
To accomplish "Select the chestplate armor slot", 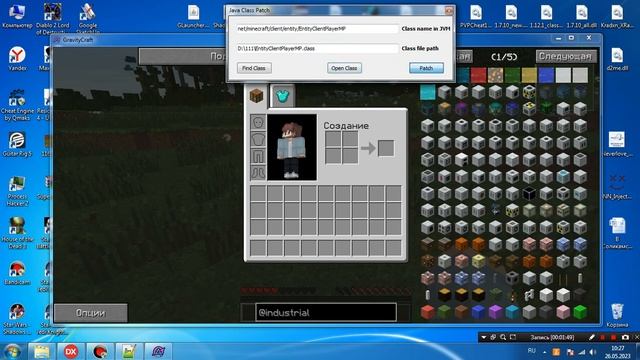I will 258,139.
